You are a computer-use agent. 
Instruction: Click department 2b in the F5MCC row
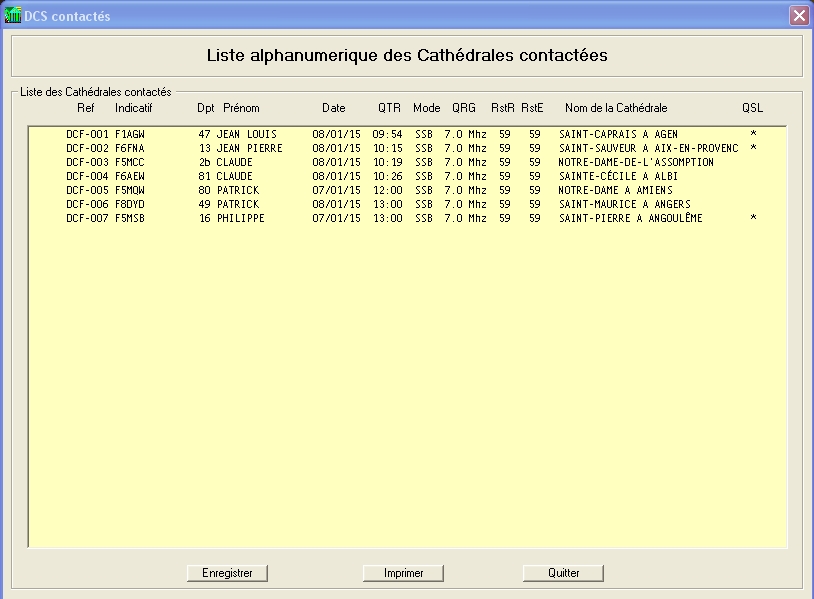pos(205,162)
